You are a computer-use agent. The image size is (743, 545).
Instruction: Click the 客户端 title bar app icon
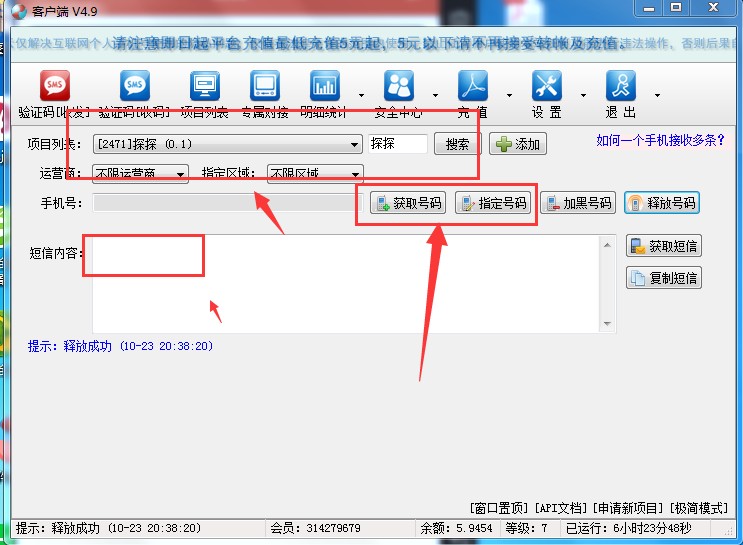click(19, 11)
